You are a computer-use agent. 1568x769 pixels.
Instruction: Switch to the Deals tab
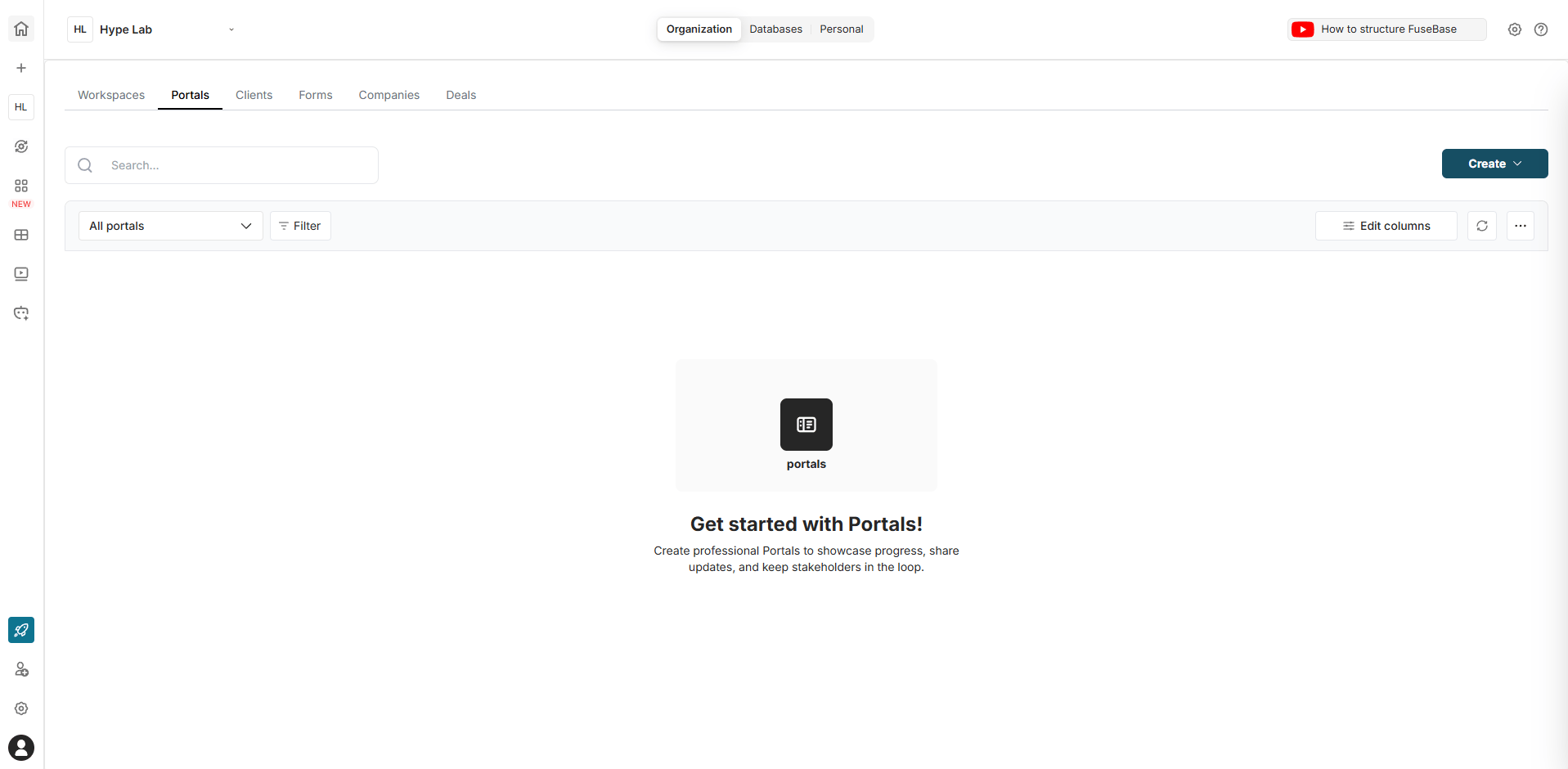click(461, 95)
